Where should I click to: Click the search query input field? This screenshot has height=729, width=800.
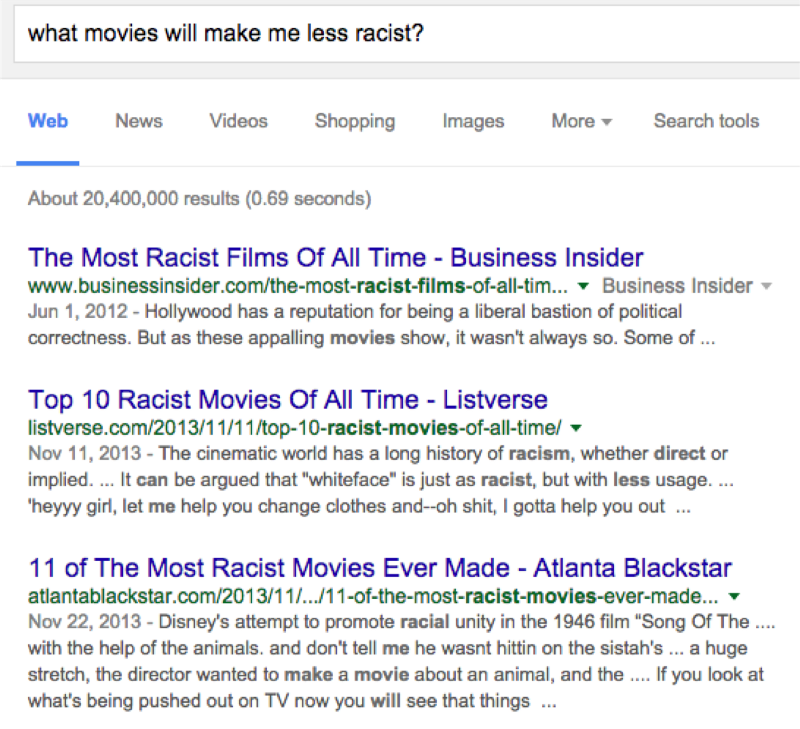[x=407, y=34]
